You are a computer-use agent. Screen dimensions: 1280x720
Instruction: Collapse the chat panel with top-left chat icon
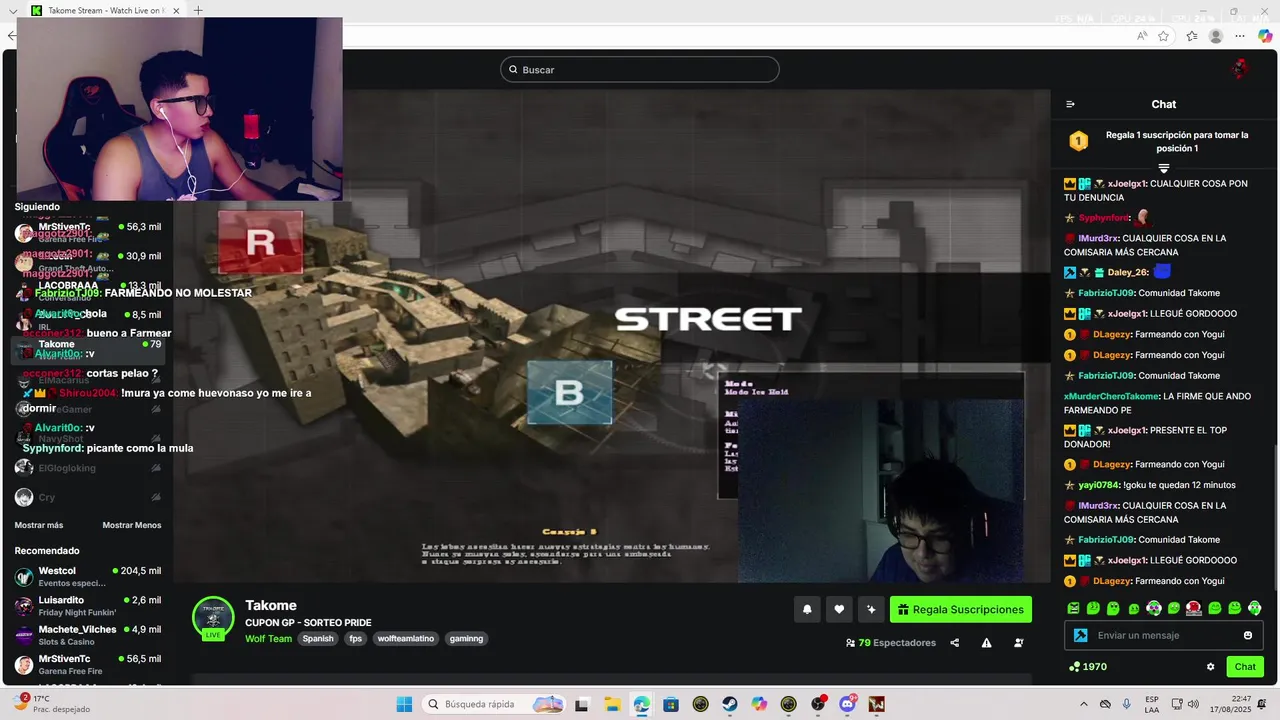point(1070,104)
